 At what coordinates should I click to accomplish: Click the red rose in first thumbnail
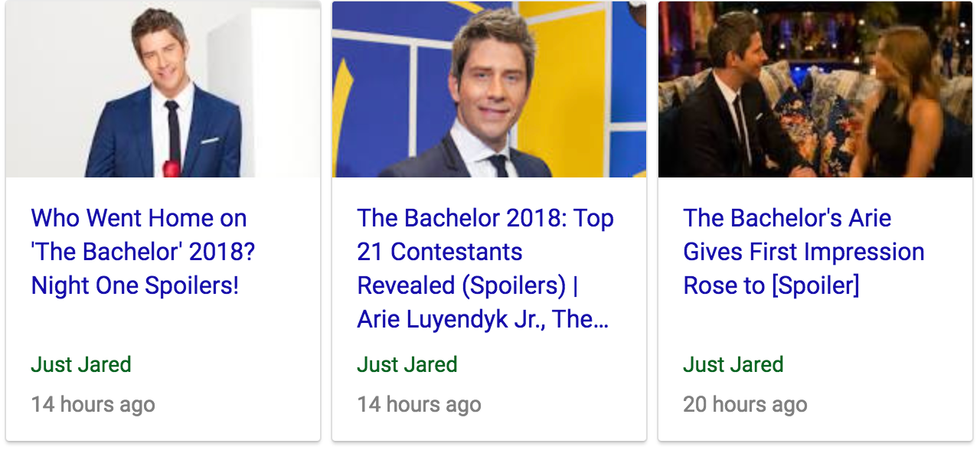(171, 168)
